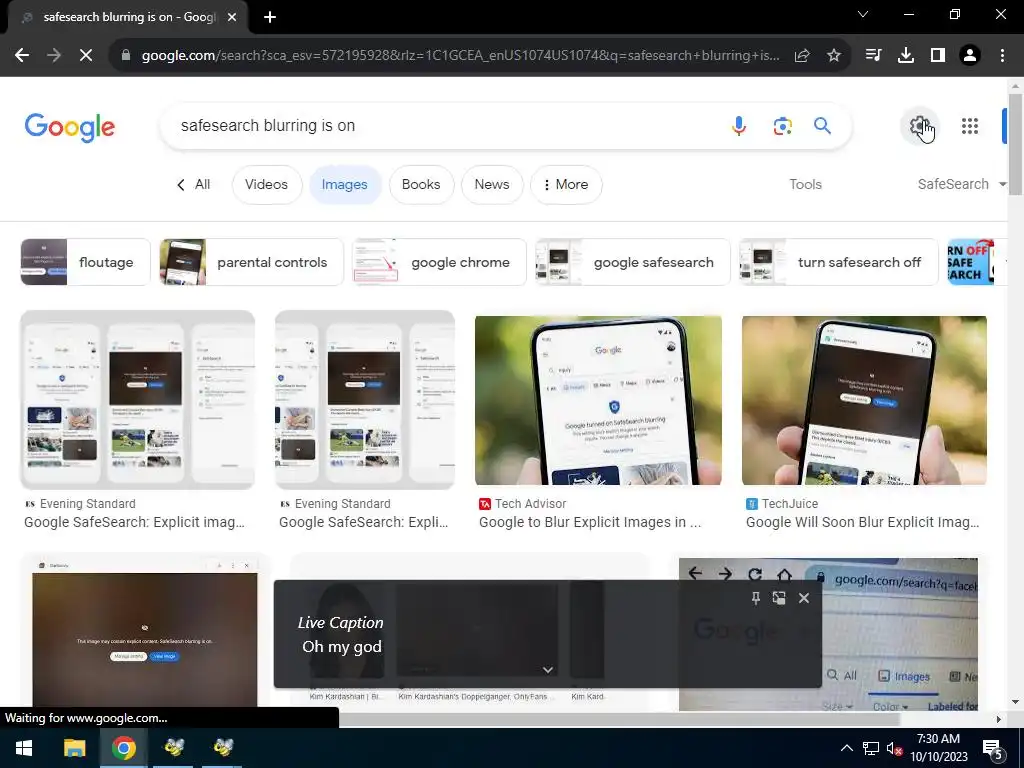Open the More search filters menu
The image size is (1024, 768).
point(566,185)
